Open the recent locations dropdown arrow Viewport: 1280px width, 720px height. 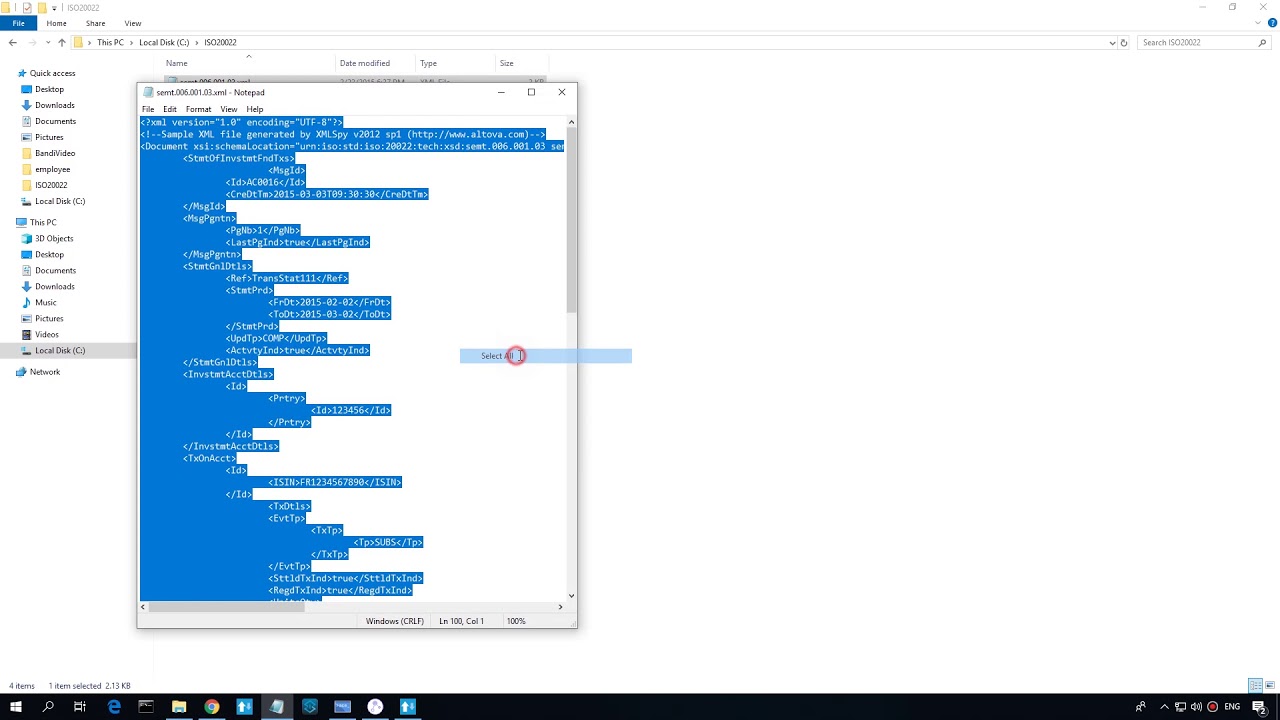click(x=47, y=43)
